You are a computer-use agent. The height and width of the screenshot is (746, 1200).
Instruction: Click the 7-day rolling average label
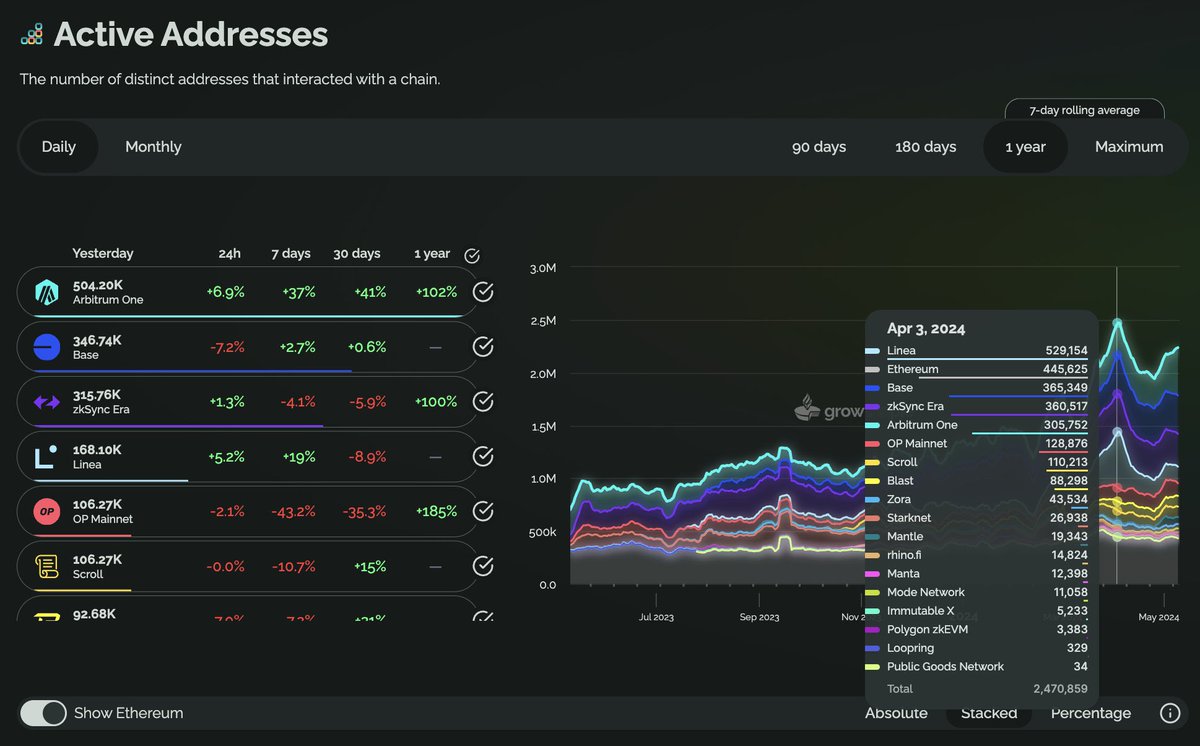coord(1085,110)
